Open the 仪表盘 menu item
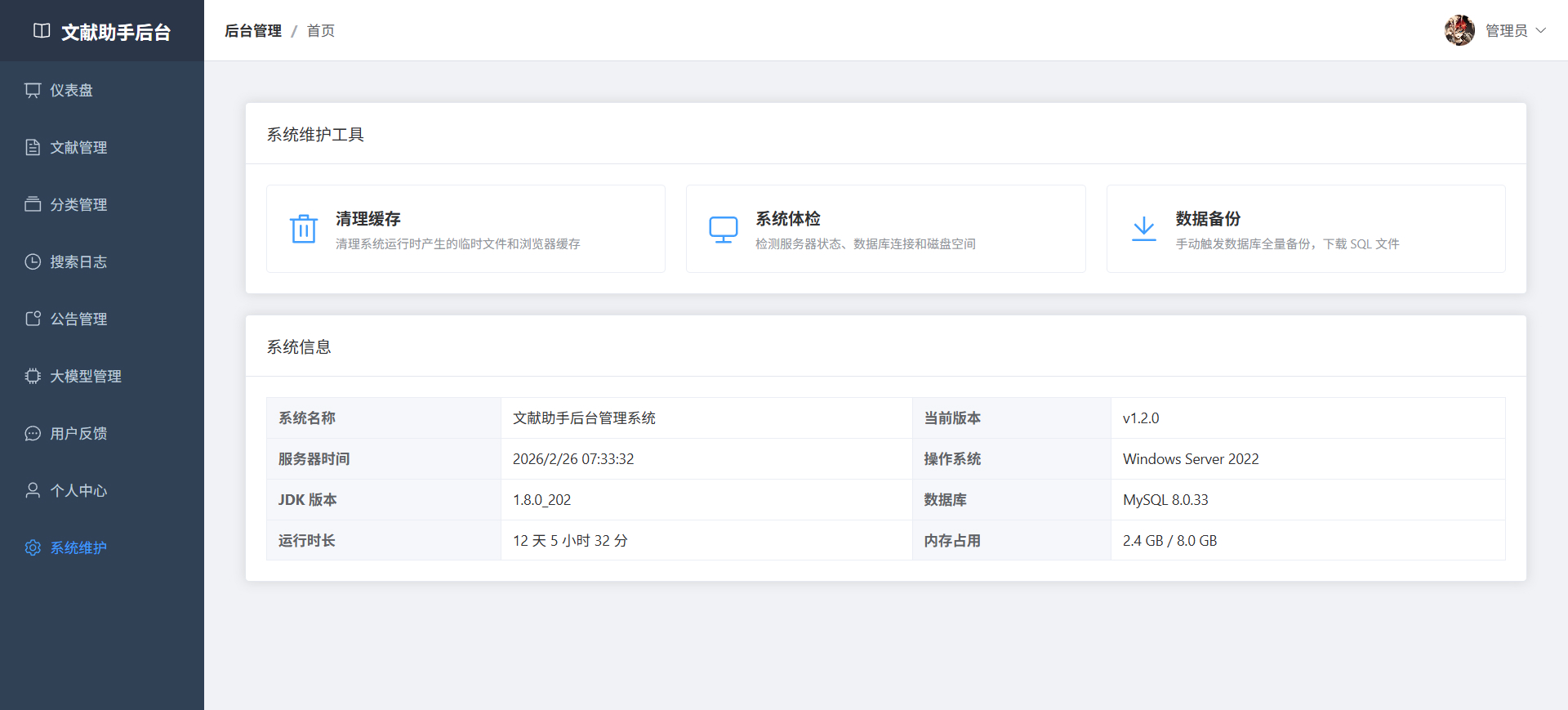Viewport: 1568px width, 710px height. 102,90
